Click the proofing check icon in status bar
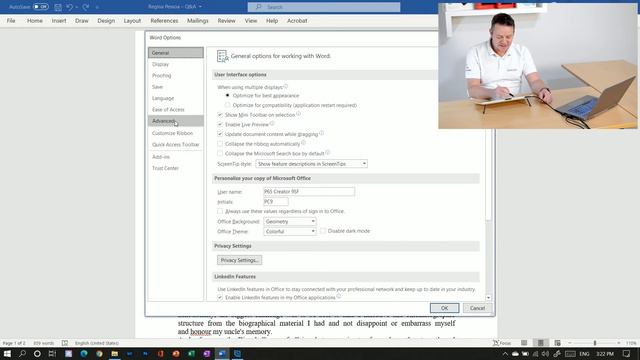The width and height of the screenshot is (640, 360). [x=65, y=343]
